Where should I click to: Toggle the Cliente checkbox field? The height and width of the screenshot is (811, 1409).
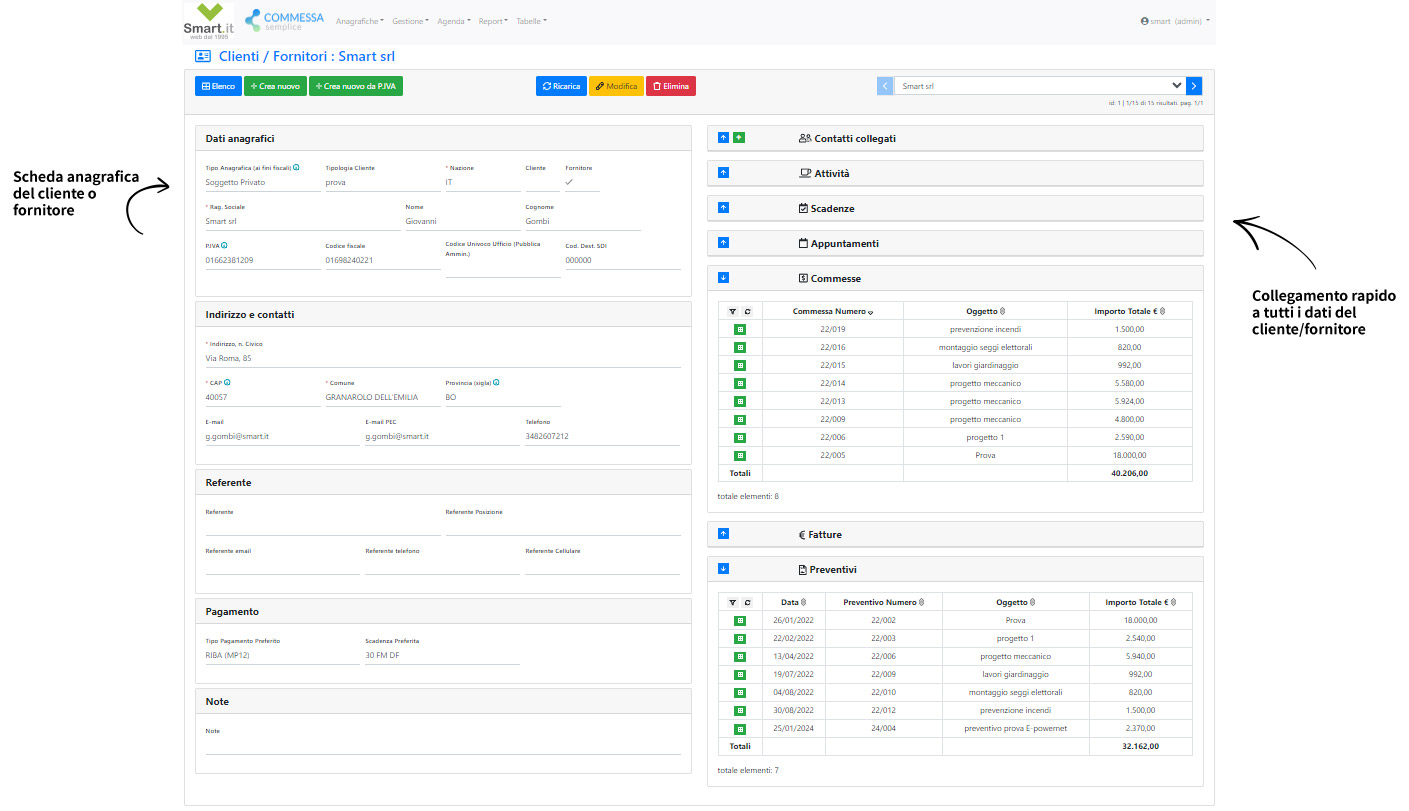pos(542,182)
